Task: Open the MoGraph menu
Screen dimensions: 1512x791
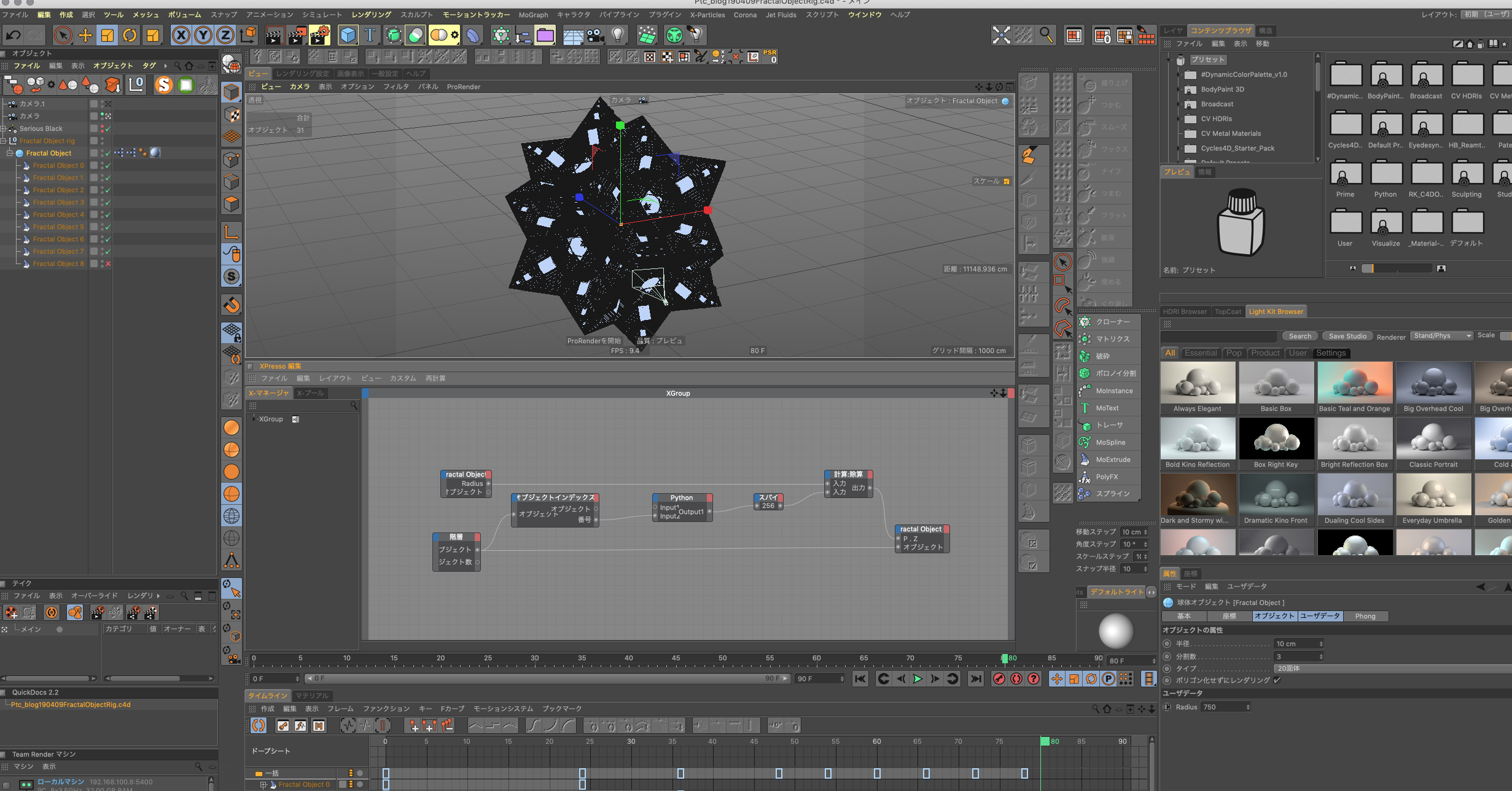Action: coord(532,15)
